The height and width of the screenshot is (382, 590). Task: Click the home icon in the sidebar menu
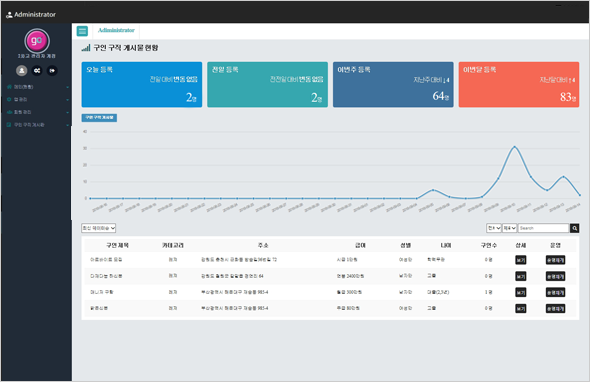(9, 87)
